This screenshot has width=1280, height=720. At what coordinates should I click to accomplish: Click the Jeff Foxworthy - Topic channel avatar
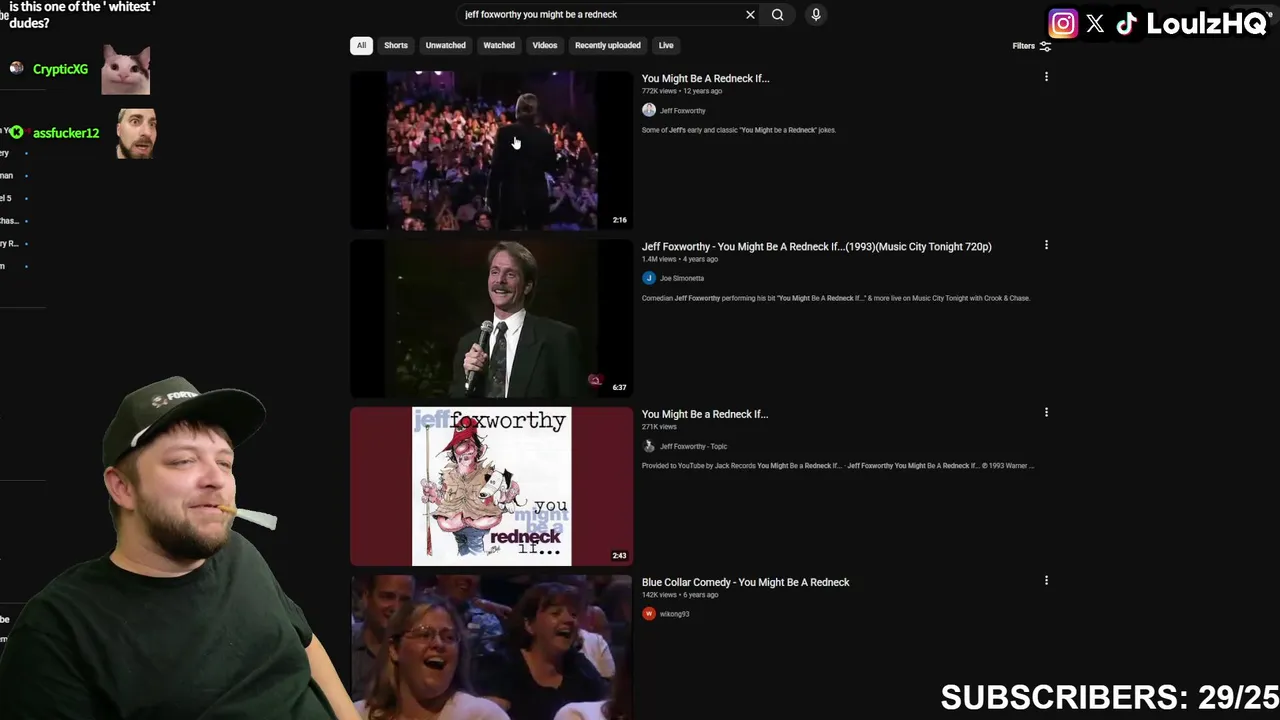click(x=649, y=446)
